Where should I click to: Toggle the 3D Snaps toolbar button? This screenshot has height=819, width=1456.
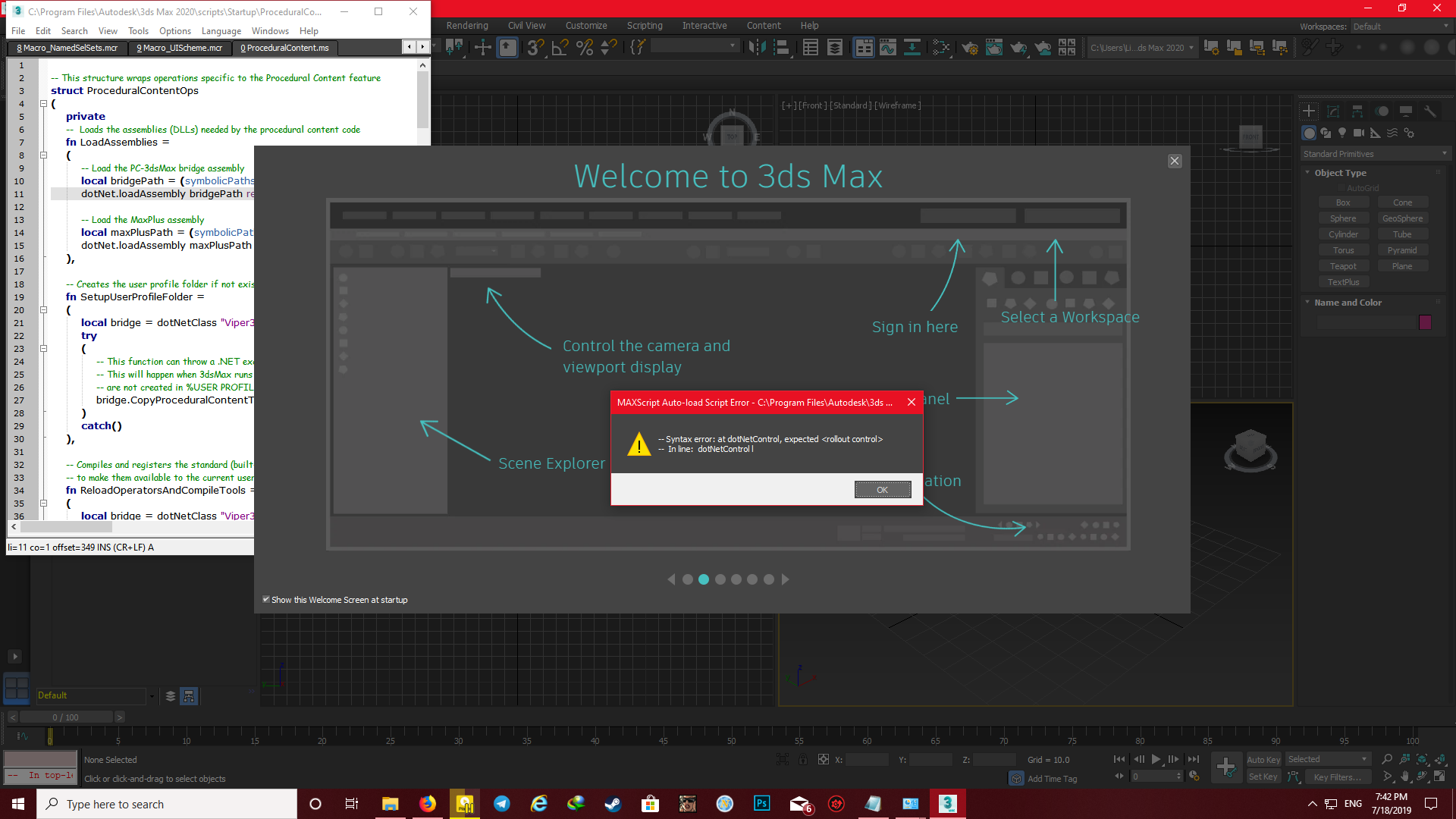535,48
